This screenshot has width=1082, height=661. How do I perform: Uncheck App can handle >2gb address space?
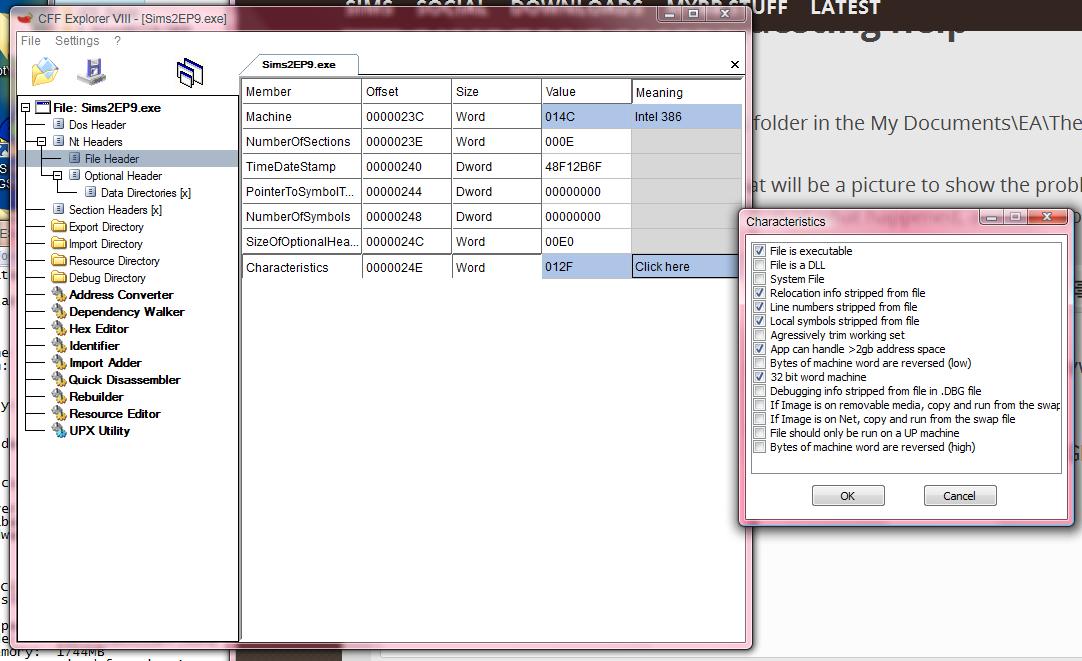760,349
